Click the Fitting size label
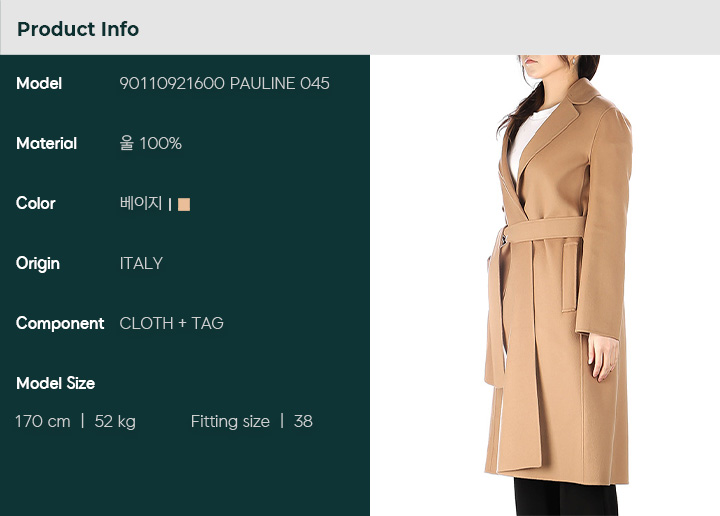This screenshot has height=516, width=720. coord(230,421)
